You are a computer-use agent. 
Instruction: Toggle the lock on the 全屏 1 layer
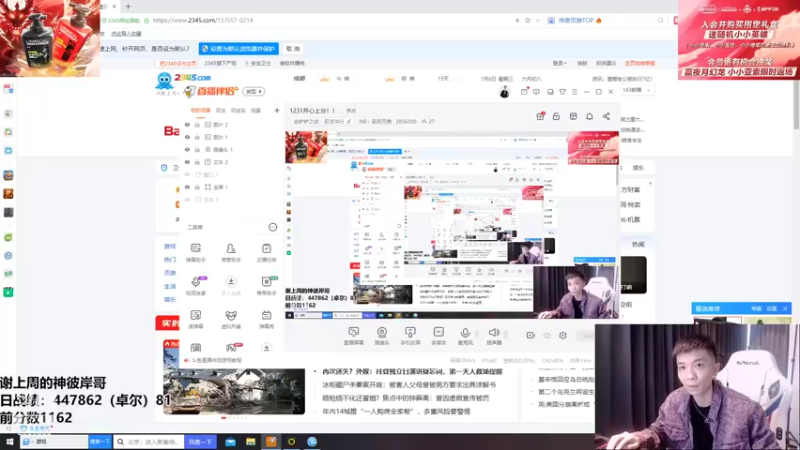click(x=197, y=187)
